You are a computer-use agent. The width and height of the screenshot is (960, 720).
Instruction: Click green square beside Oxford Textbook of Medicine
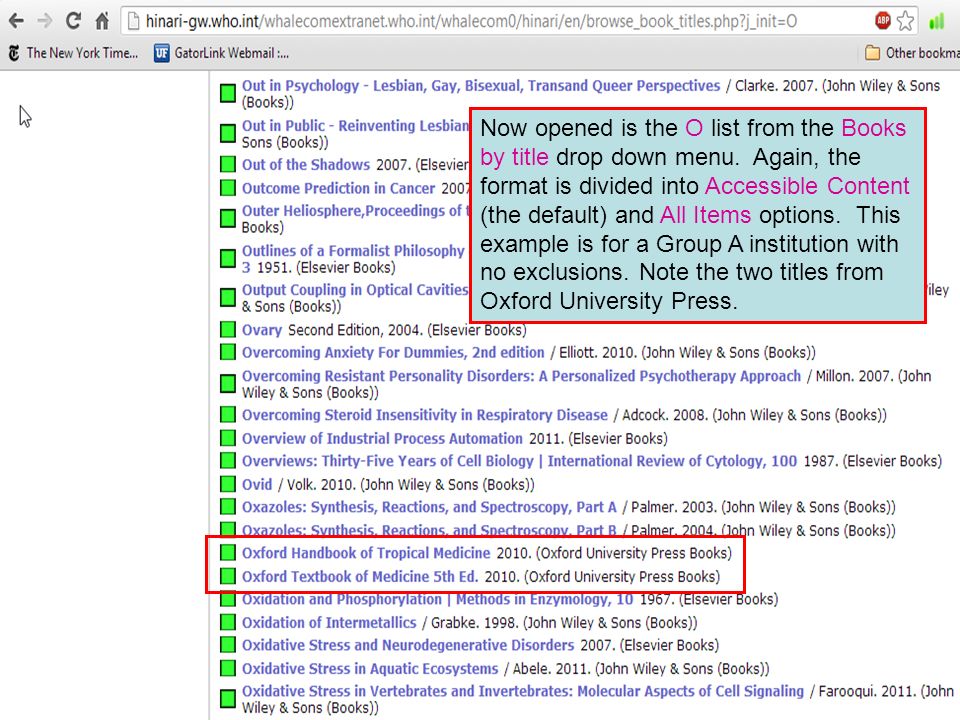coord(228,576)
